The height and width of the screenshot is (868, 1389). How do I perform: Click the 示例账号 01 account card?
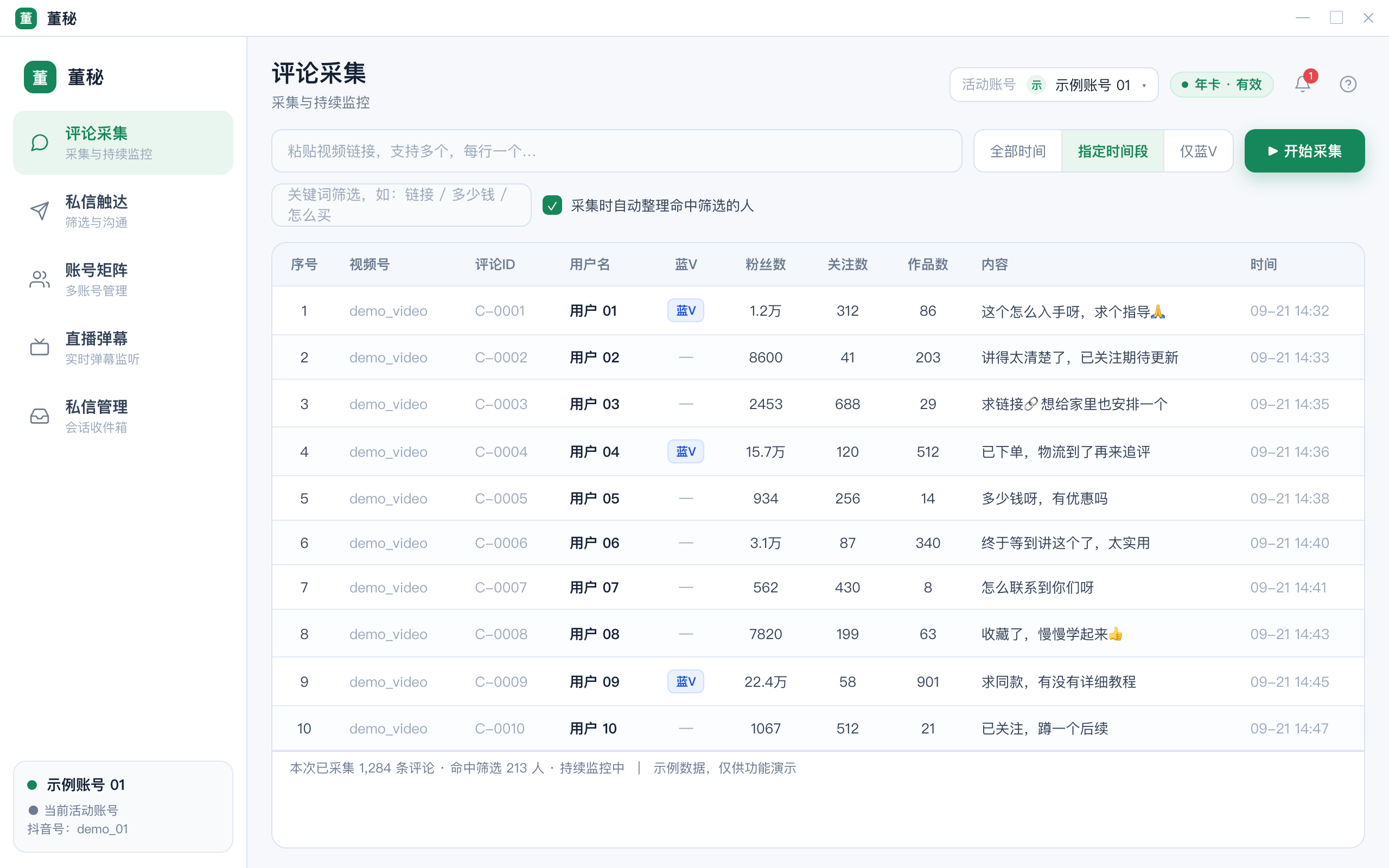click(x=123, y=806)
